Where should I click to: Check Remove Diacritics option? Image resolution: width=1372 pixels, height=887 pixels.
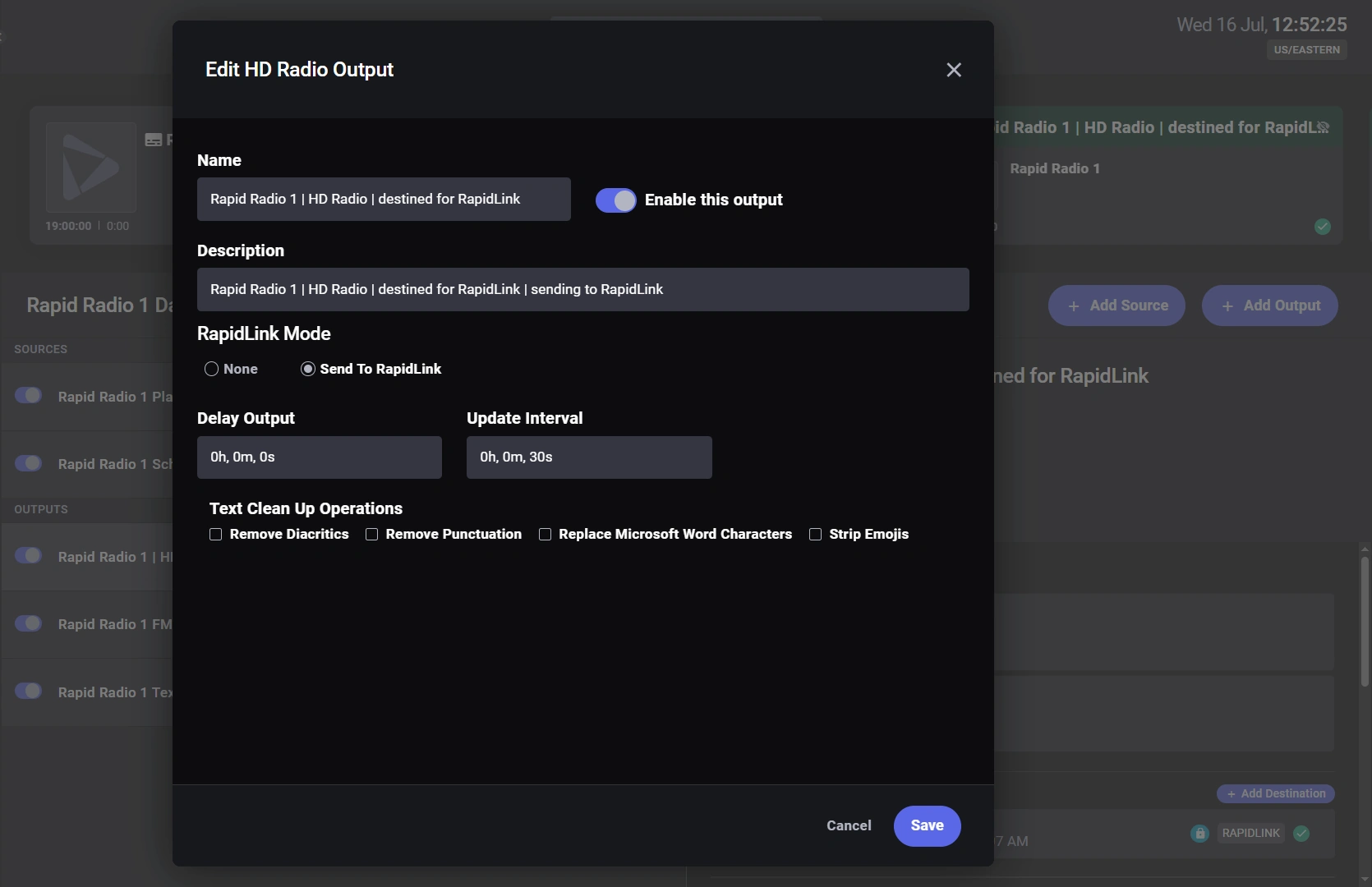click(216, 535)
